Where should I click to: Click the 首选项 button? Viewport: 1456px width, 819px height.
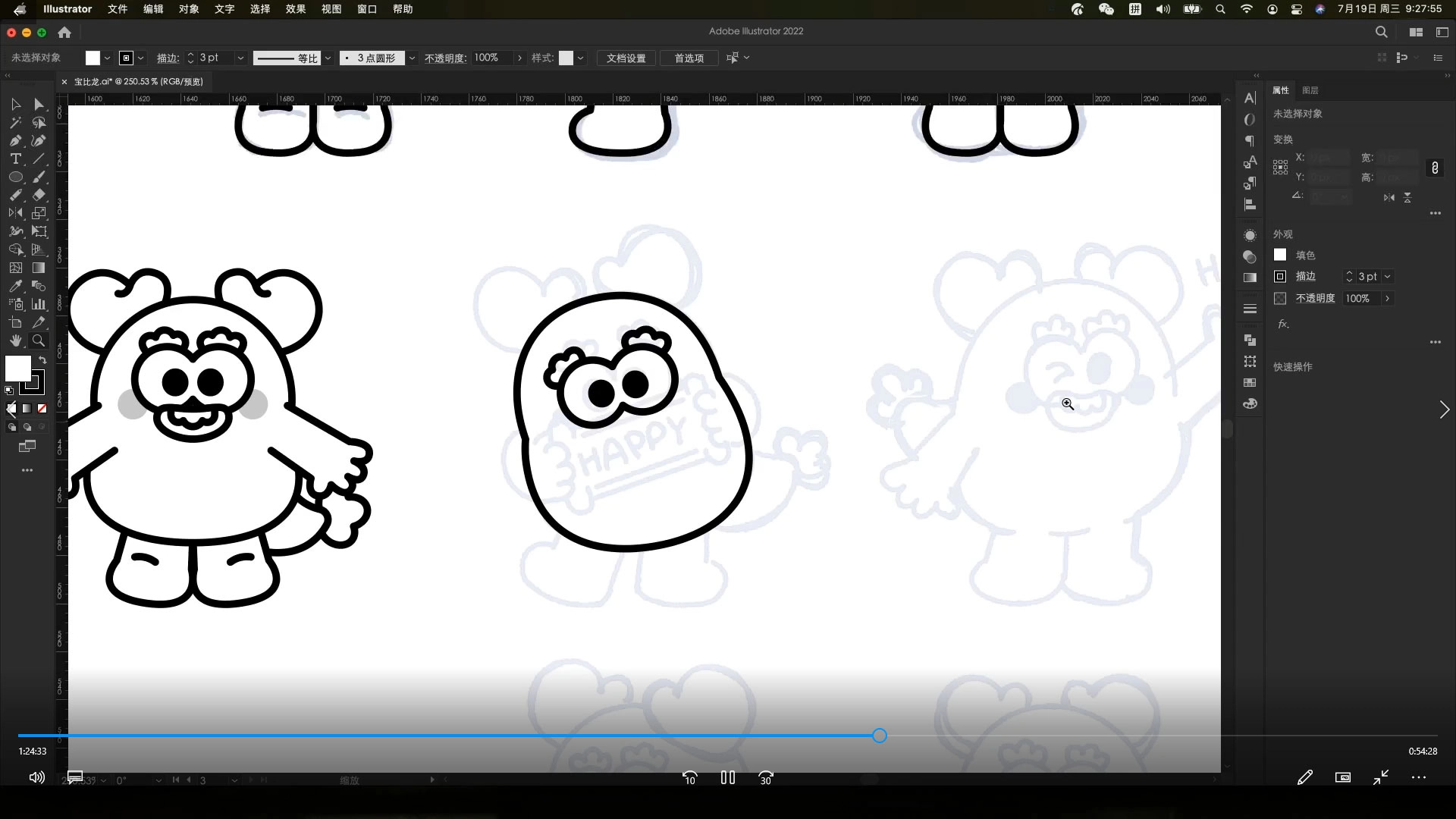689,58
